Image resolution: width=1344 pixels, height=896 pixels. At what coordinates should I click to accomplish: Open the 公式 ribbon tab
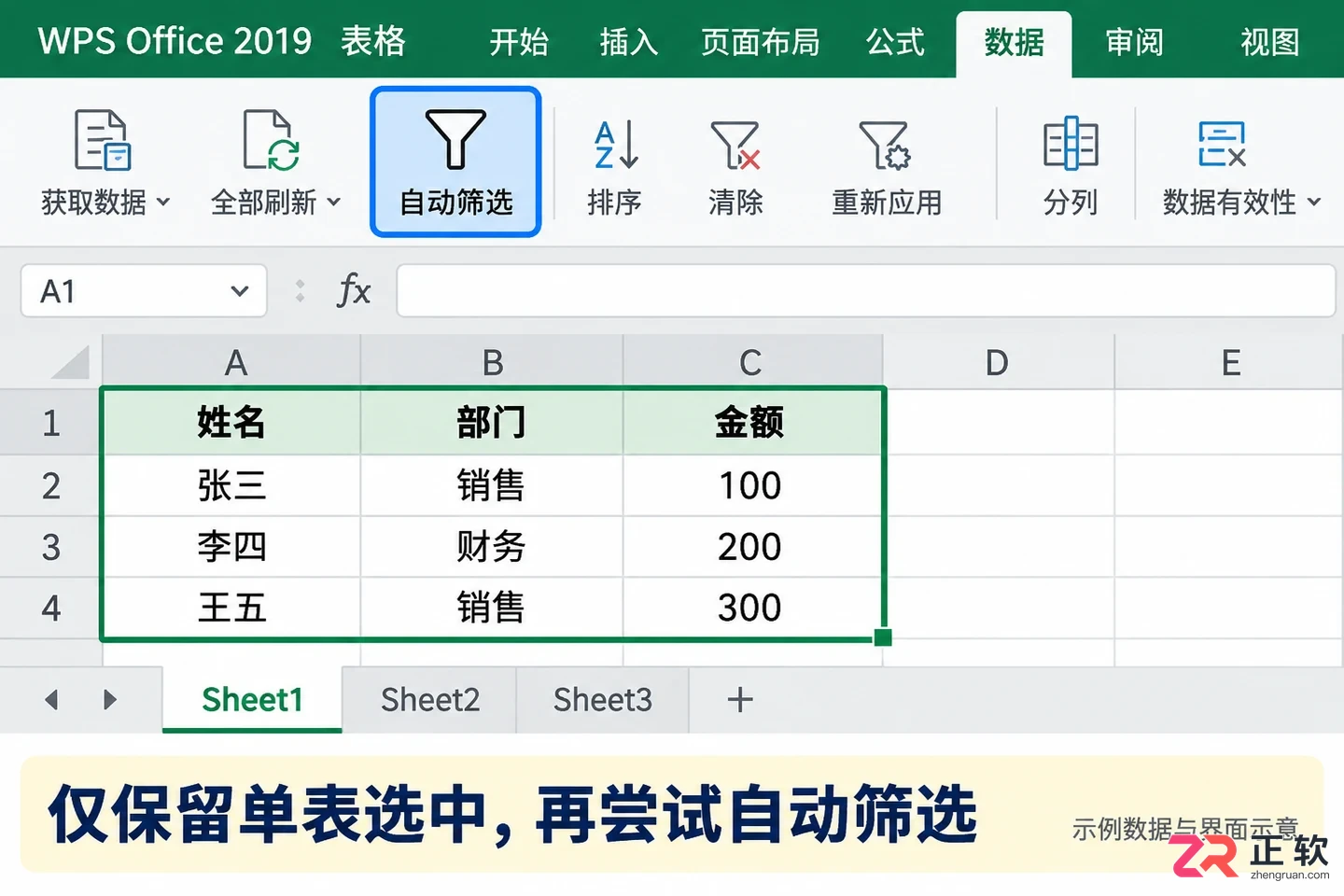coord(895,42)
